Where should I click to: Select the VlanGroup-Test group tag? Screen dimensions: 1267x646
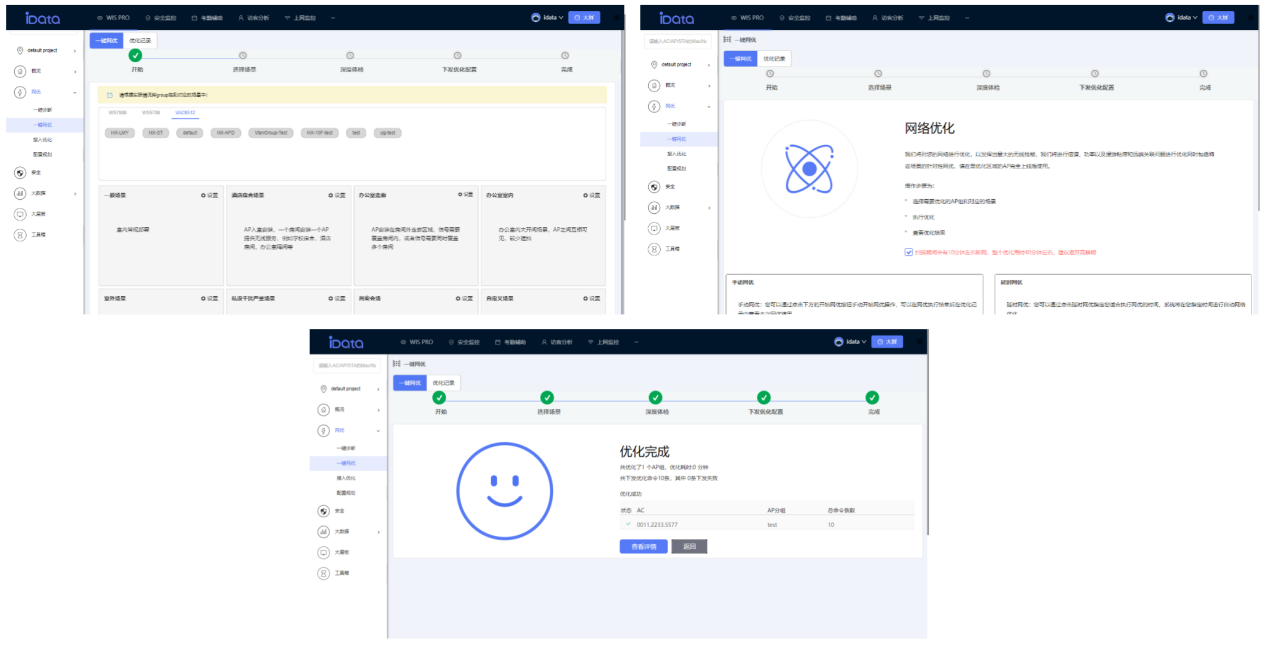(x=270, y=132)
